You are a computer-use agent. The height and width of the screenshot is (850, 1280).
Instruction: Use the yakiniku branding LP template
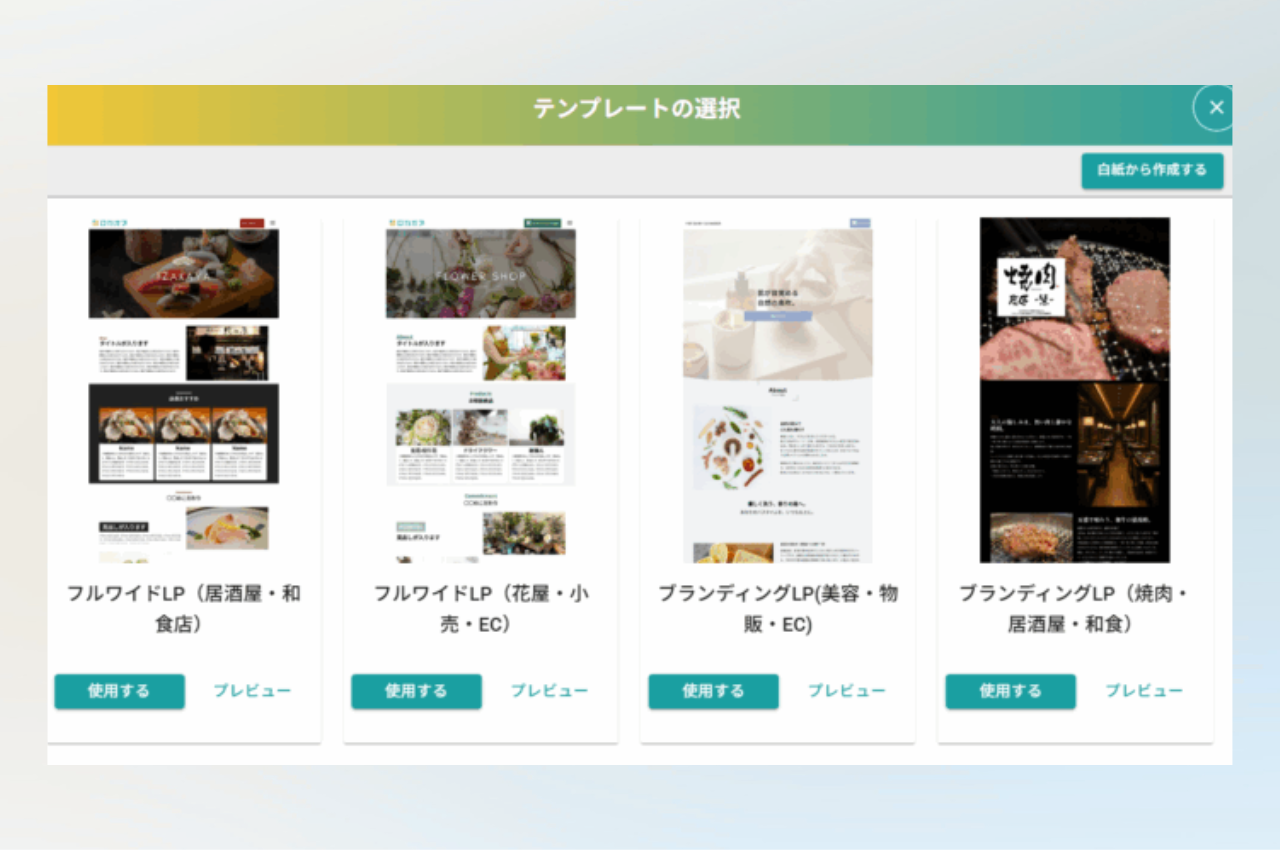coord(1010,691)
